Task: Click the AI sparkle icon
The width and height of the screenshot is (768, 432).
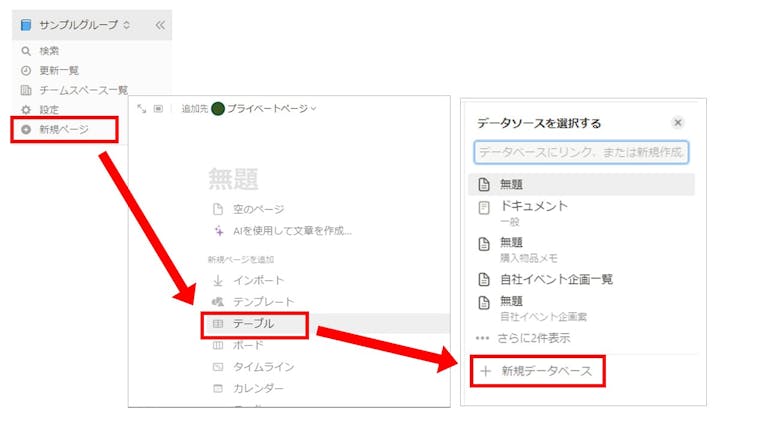Action: (x=218, y=231)
